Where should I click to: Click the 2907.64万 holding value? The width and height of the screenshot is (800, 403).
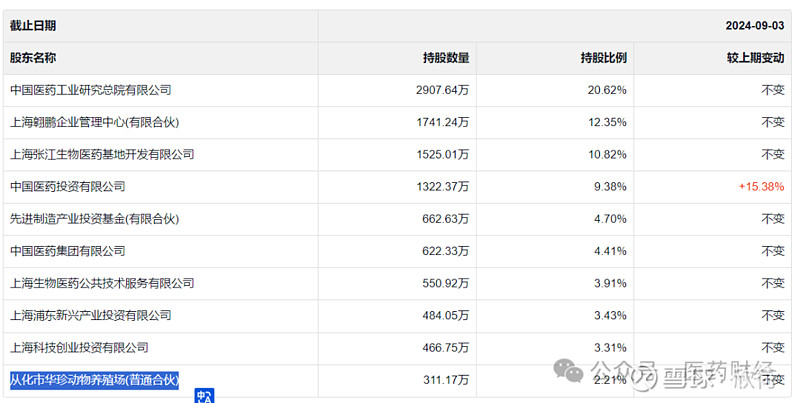tap(442, 90)
